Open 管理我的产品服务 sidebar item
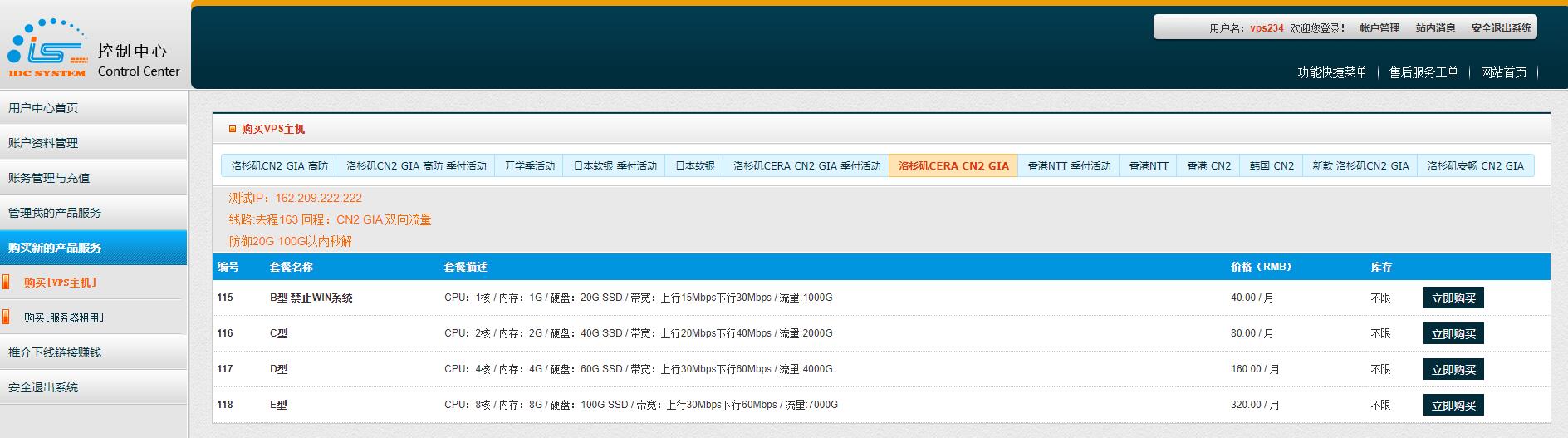Screen dimensions: 1568x438 click(93, 213)
